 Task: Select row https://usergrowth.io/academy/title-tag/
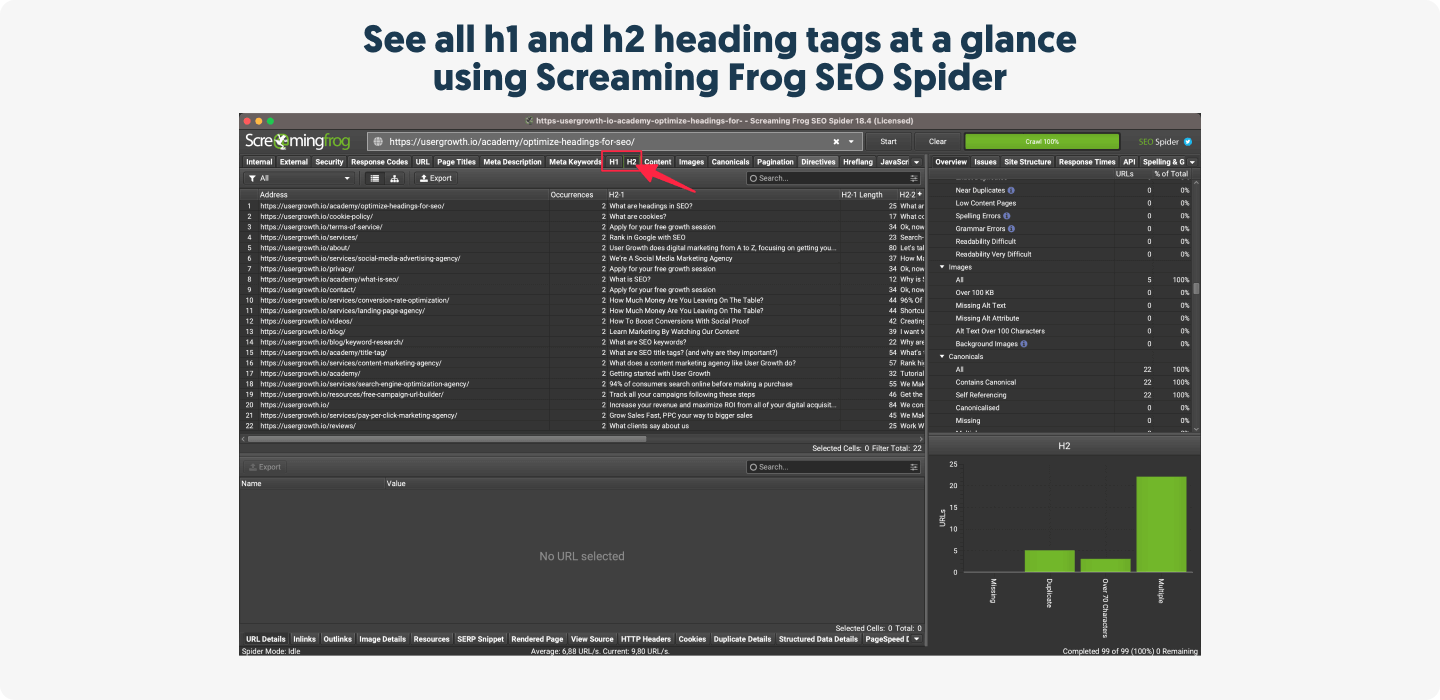[583, 352]
